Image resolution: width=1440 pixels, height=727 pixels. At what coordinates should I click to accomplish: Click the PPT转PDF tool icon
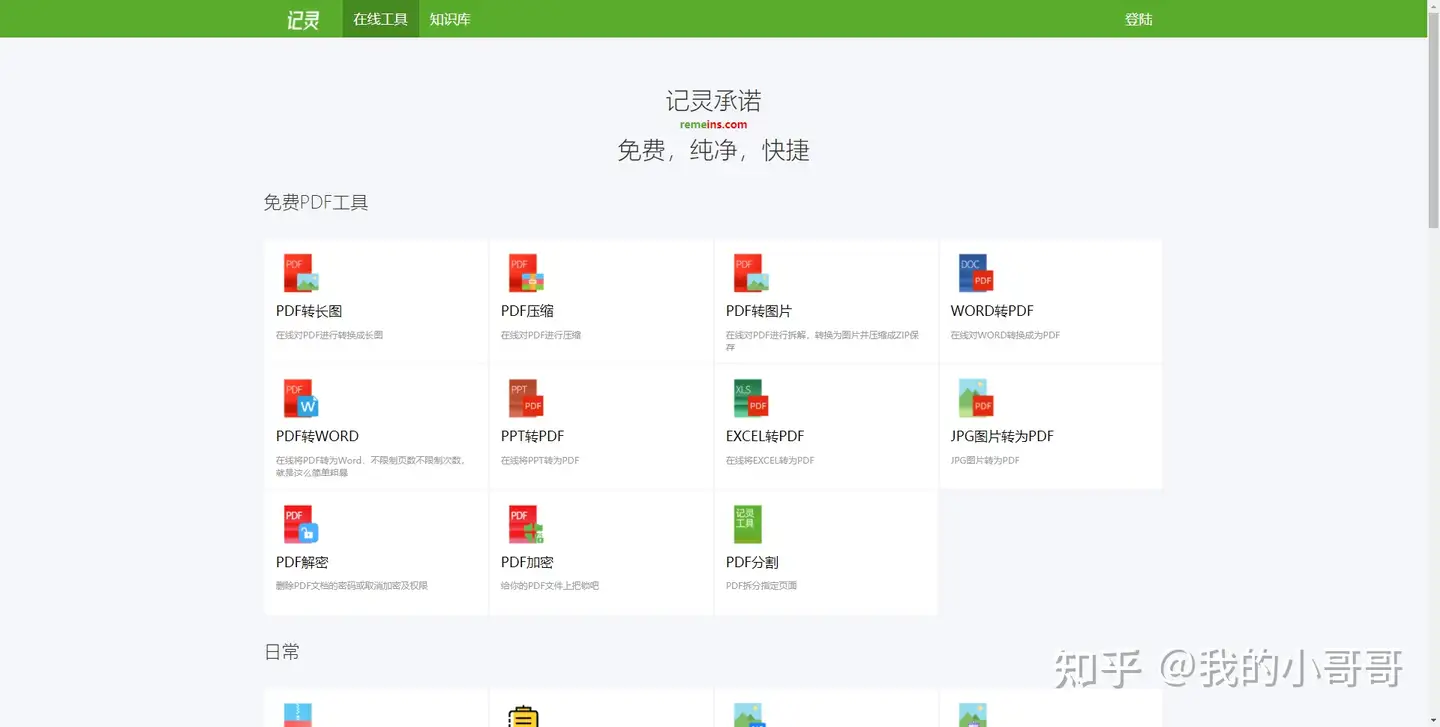pyautogui.click(x=526, y=399)
